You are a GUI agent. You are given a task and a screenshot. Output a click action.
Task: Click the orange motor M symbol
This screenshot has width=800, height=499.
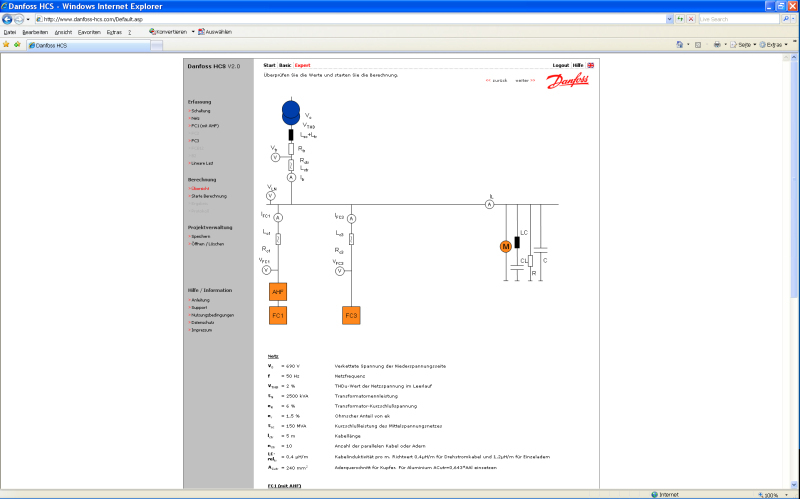(x=506, y=246)
